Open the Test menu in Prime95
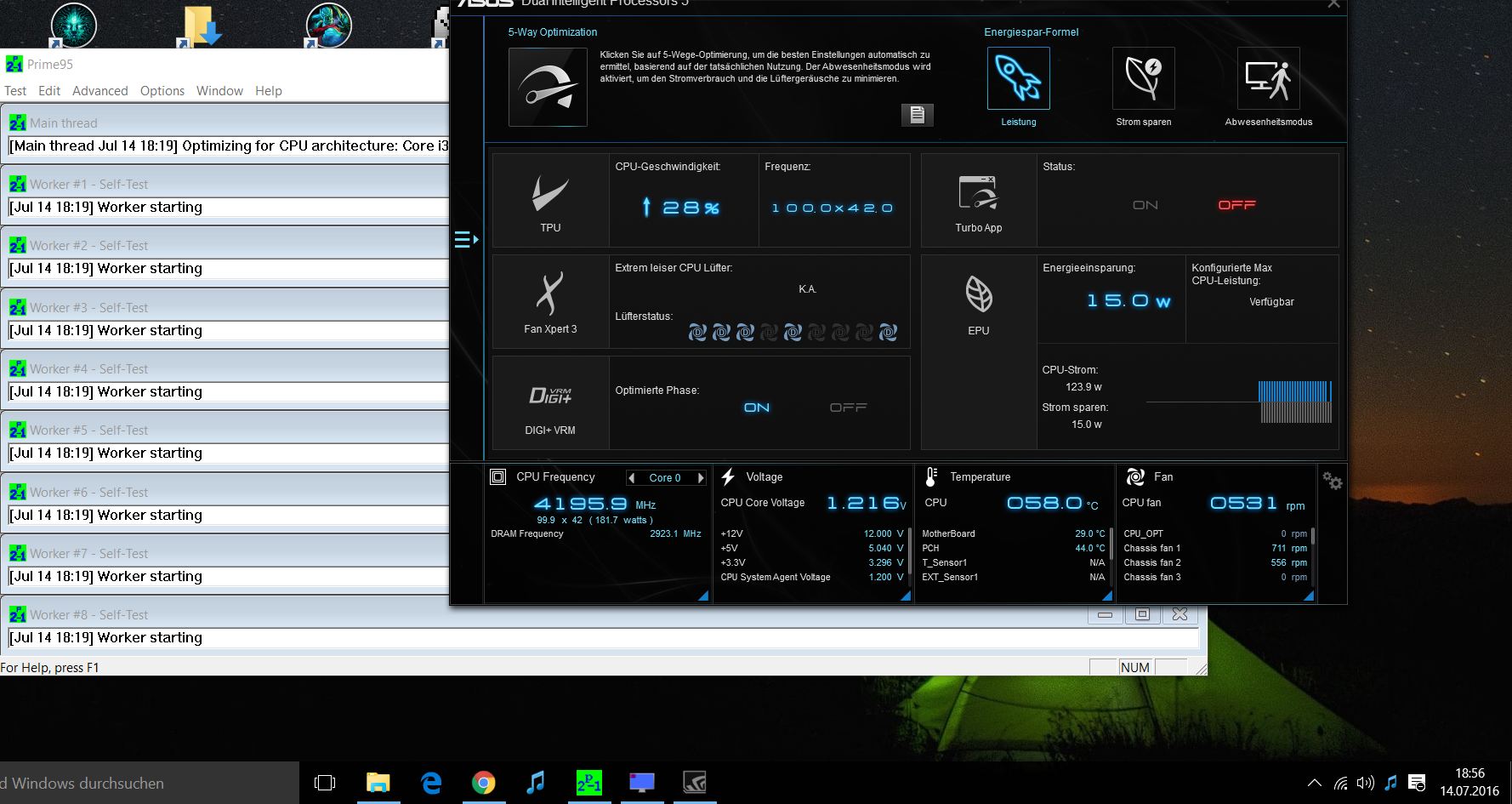 [15, 91]
